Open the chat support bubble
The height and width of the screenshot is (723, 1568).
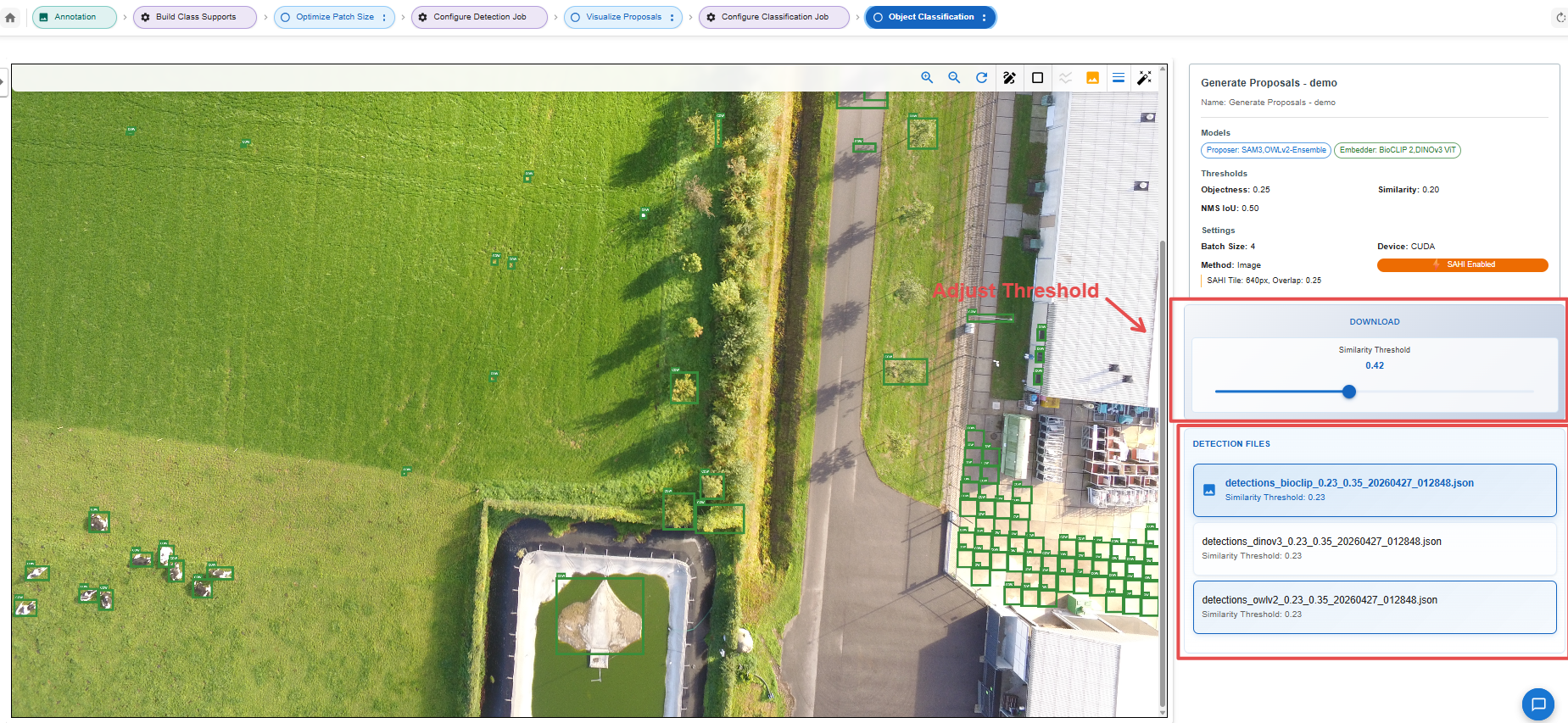(1537, 704)
